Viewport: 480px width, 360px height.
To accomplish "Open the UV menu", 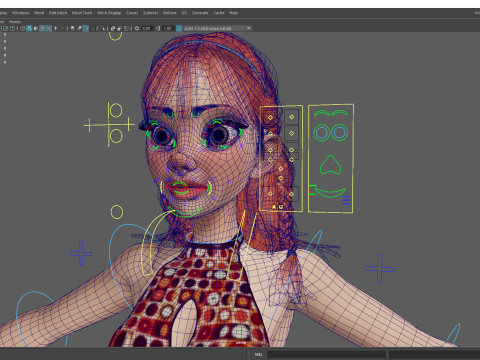I will [184, 13].
